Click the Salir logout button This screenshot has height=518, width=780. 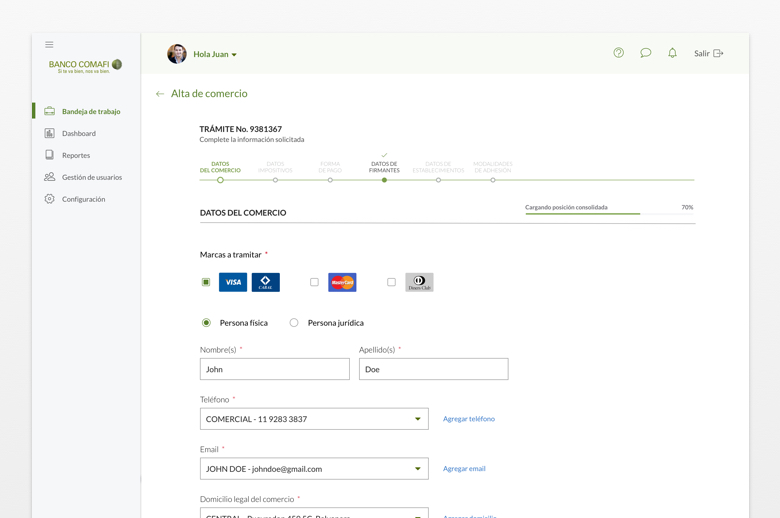pos(708,54)
